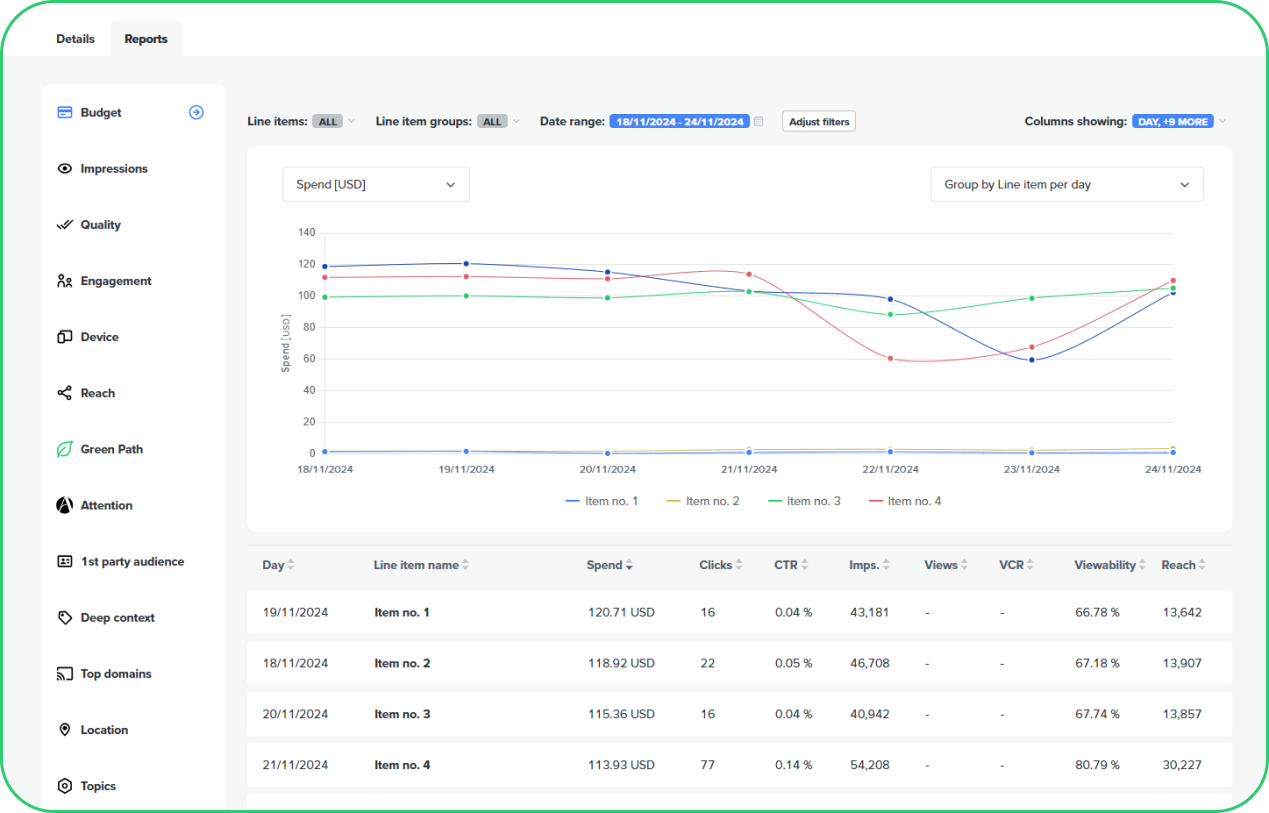Open the Budget report icon
Image resolution: width=1269 pixels, height=813 pixels.
tap(65, 113)
